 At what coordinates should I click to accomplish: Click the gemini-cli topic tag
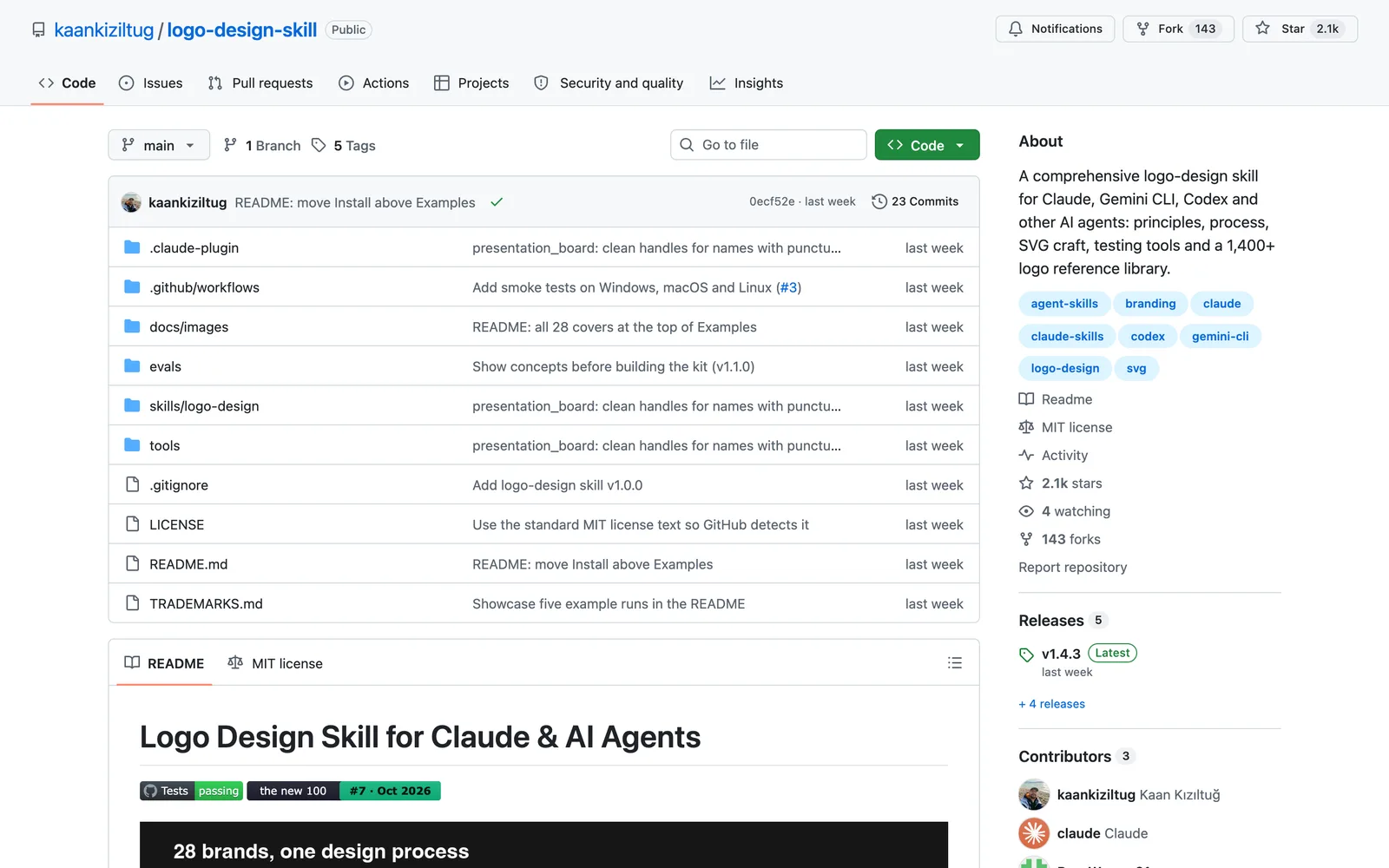click(x=1220, y=336)
